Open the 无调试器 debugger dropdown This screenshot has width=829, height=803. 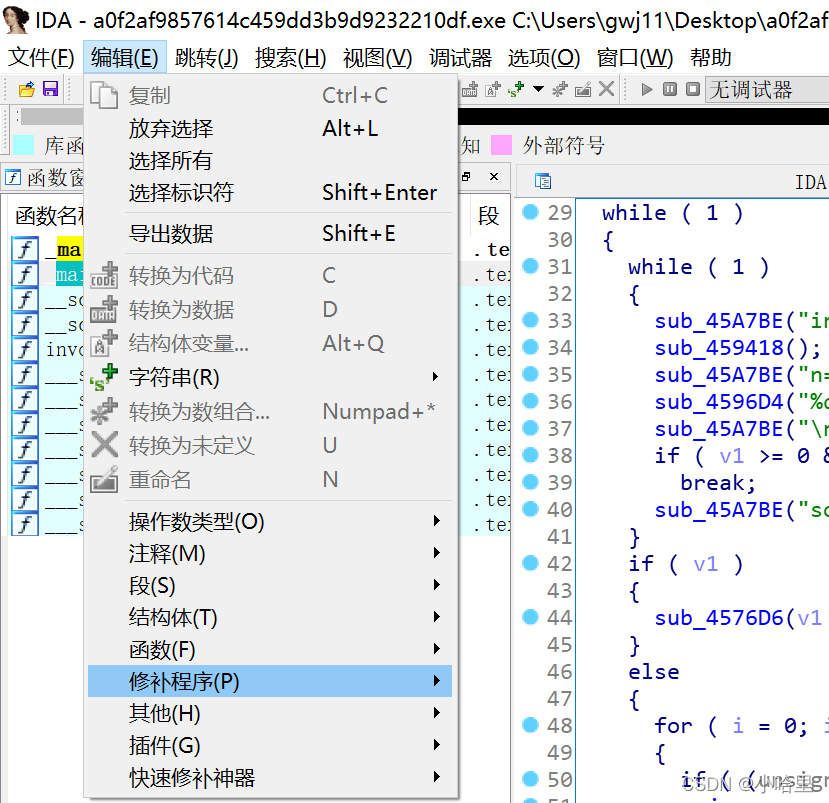[765, 90]
